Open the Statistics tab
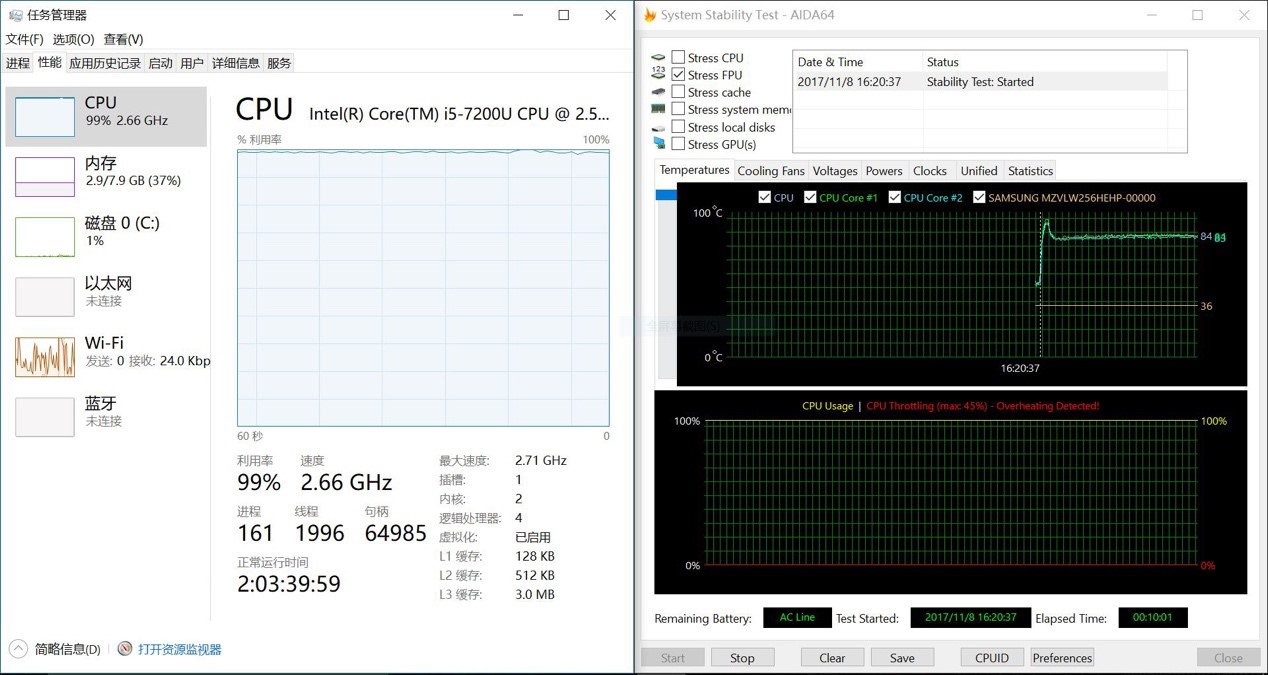Image resolution: width=1268 pixels, height=675 pixels. (x=1031, y=171)
